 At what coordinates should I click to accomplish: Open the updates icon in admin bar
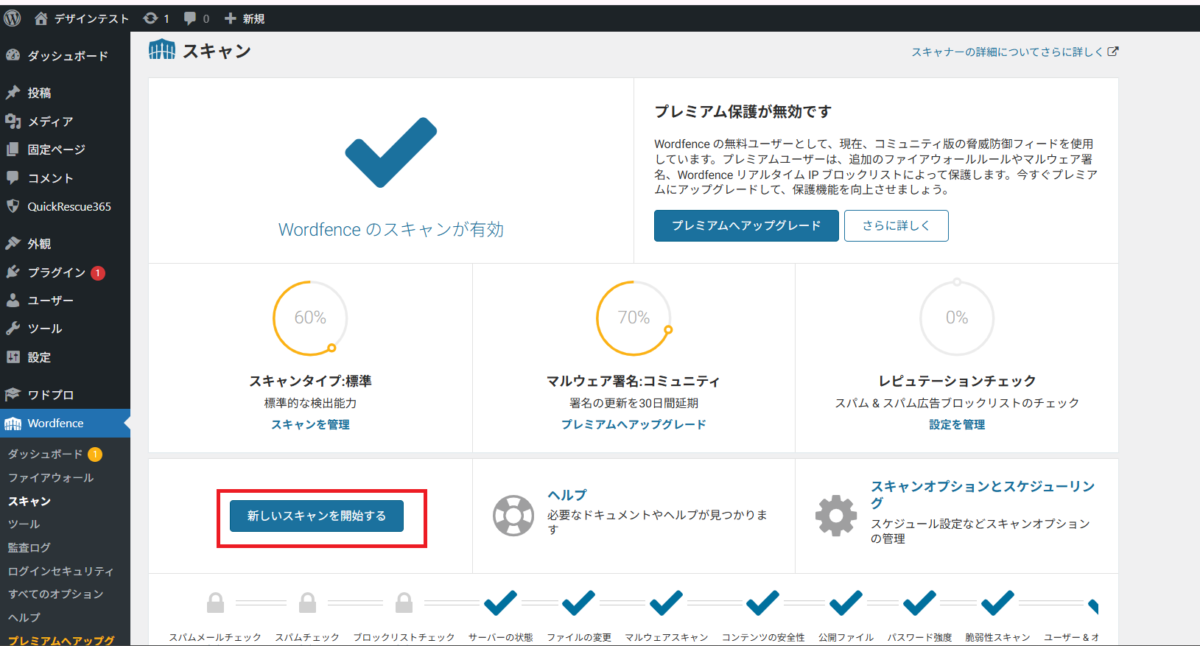pyautogui.click(x=150, y=18)
